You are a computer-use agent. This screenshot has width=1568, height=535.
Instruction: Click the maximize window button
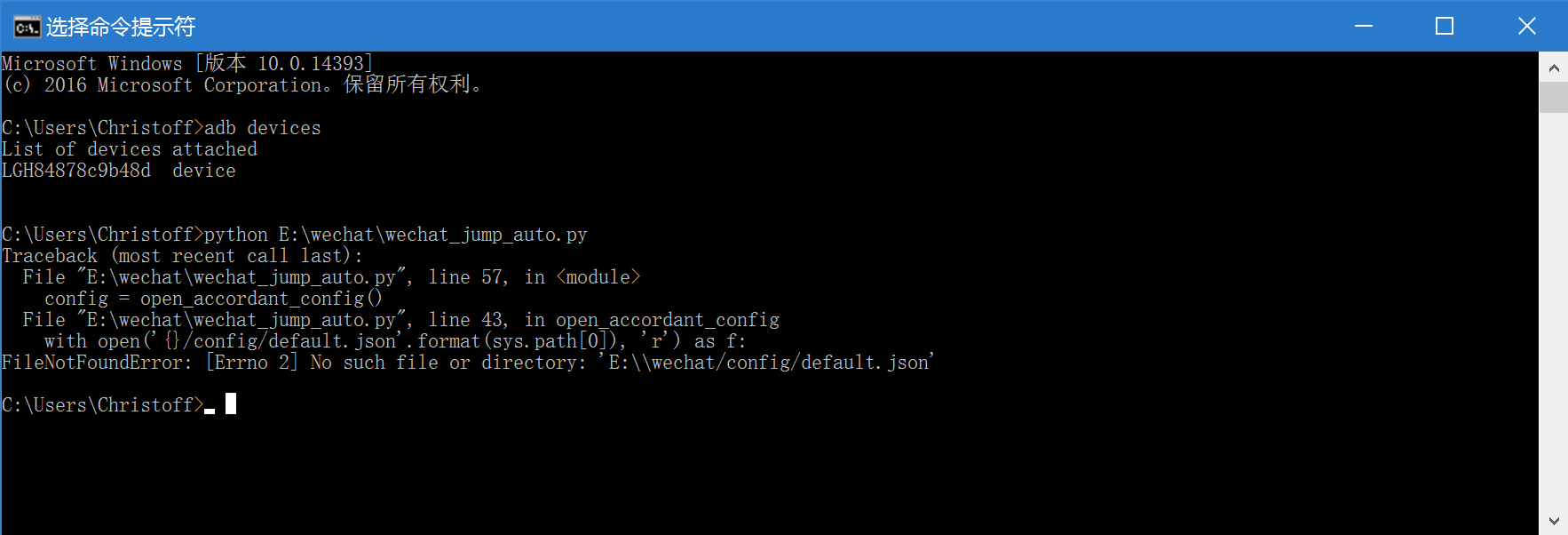[1444, 26]
